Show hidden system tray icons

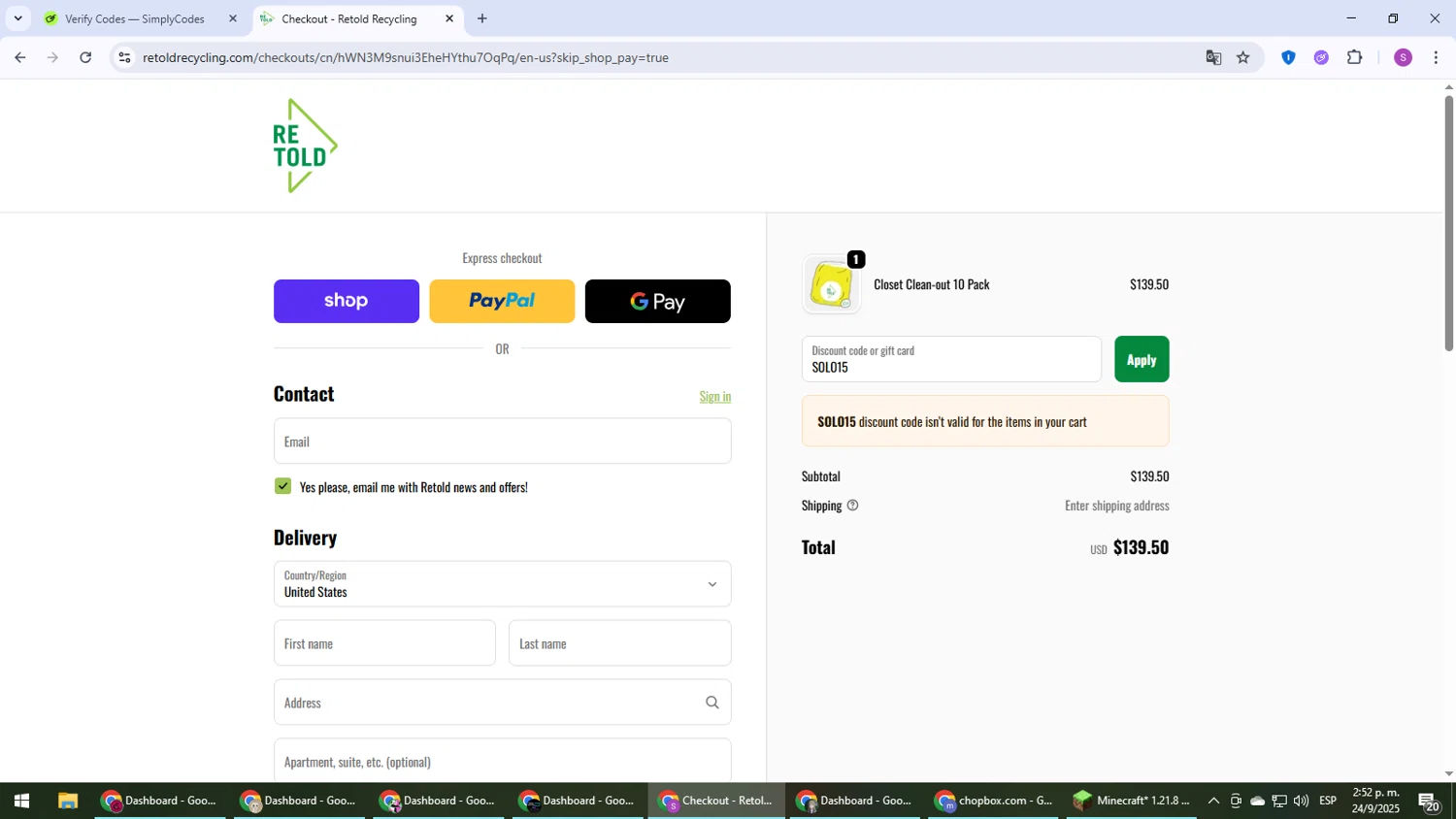click(x=1213, y=801)
